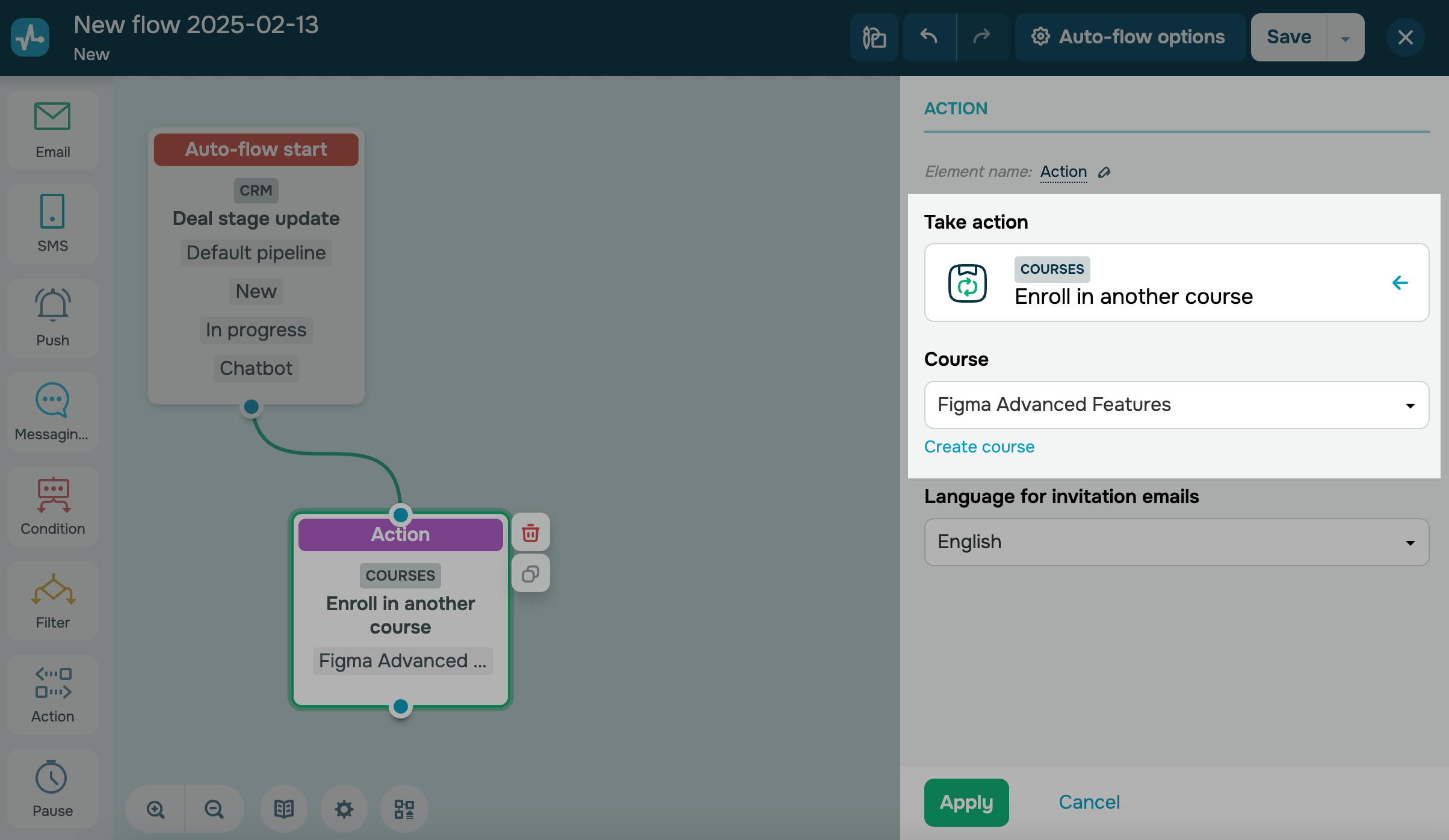
Task: Open Auto-flow options
Action: [x=1129, y=37]
